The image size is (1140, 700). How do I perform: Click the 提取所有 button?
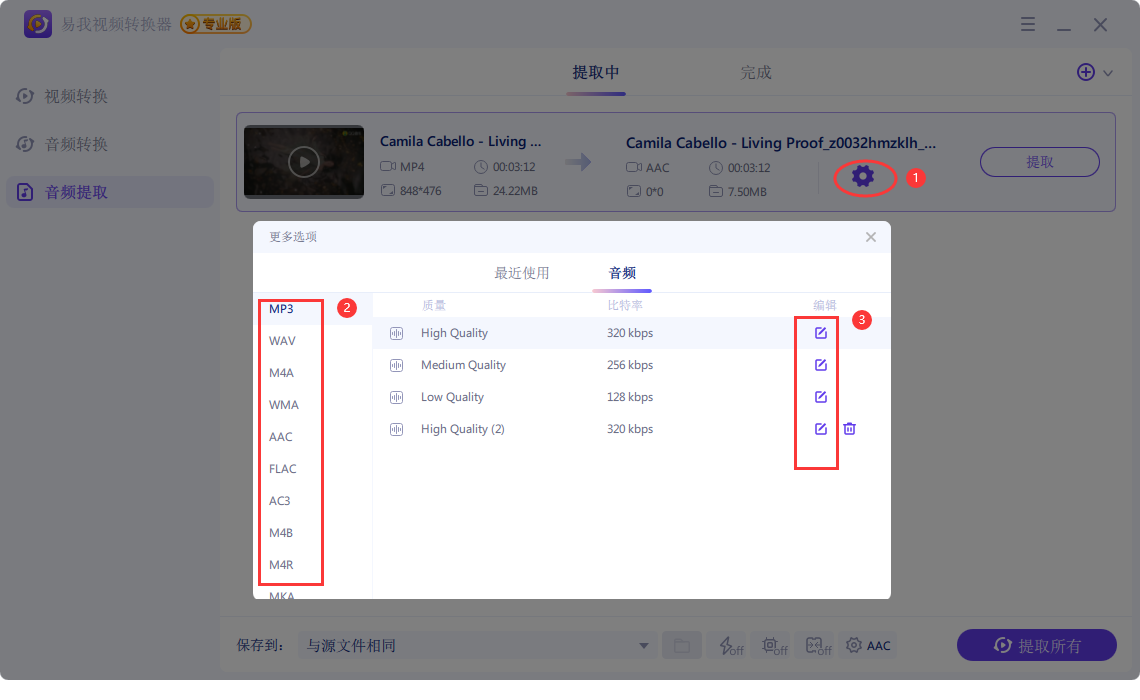coord(1036,646)
